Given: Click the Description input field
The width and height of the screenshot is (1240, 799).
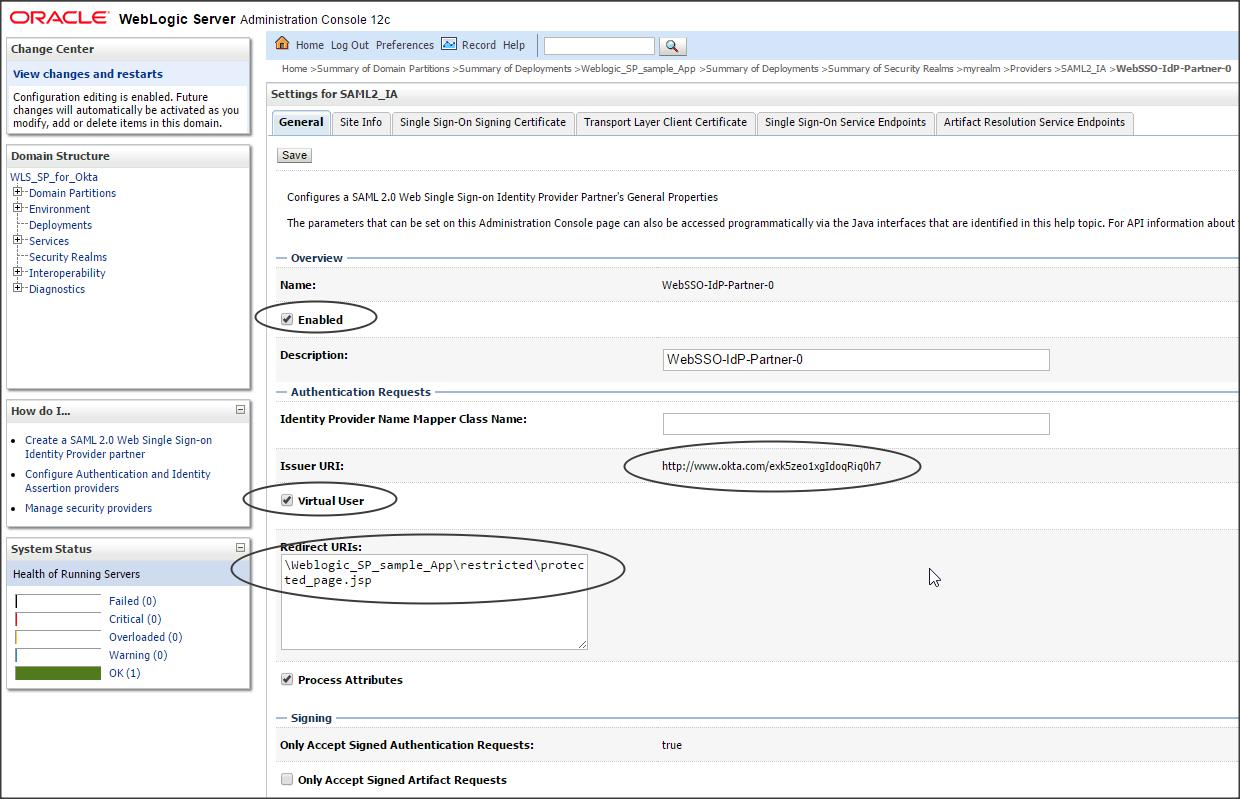Looking at the screenshot, I should [856, 359].
